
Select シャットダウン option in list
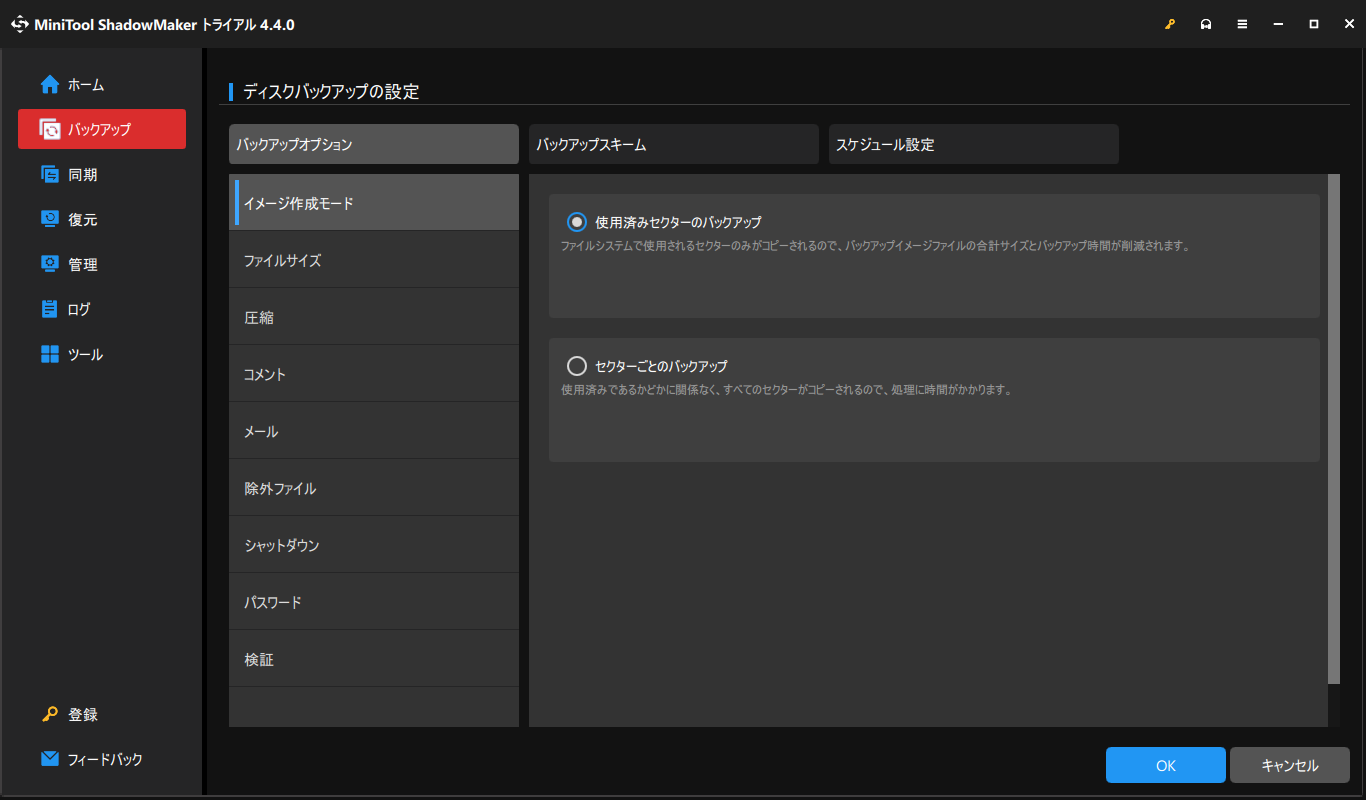[374, 545]
